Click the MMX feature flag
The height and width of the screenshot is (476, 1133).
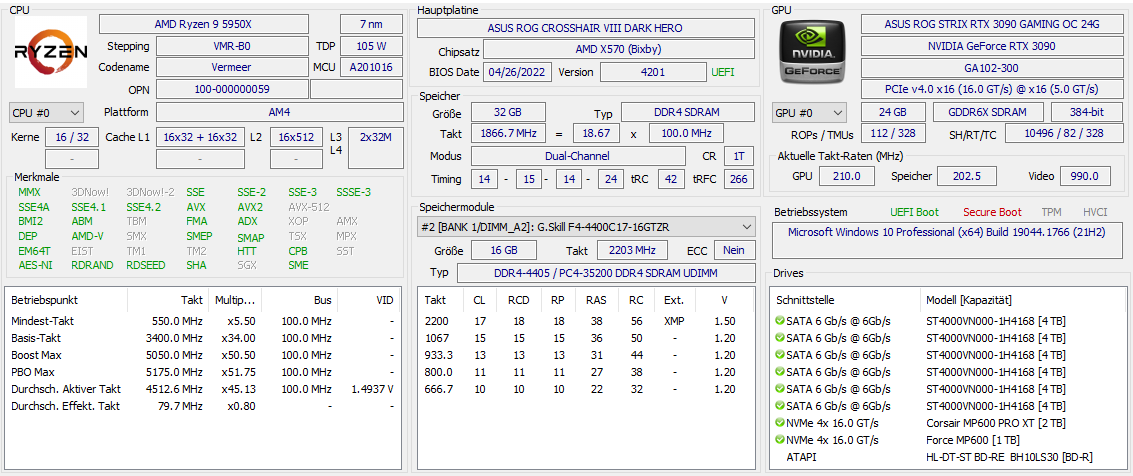30,192
